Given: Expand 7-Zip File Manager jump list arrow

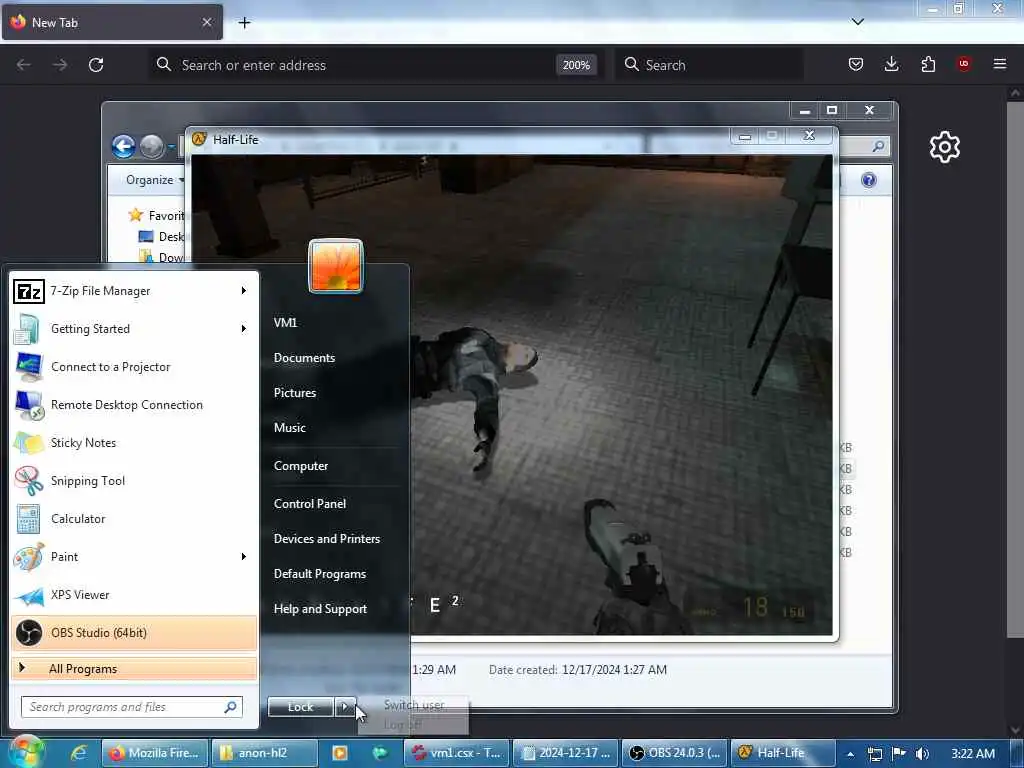Looking at the screenshot, I should pos(244,291).
